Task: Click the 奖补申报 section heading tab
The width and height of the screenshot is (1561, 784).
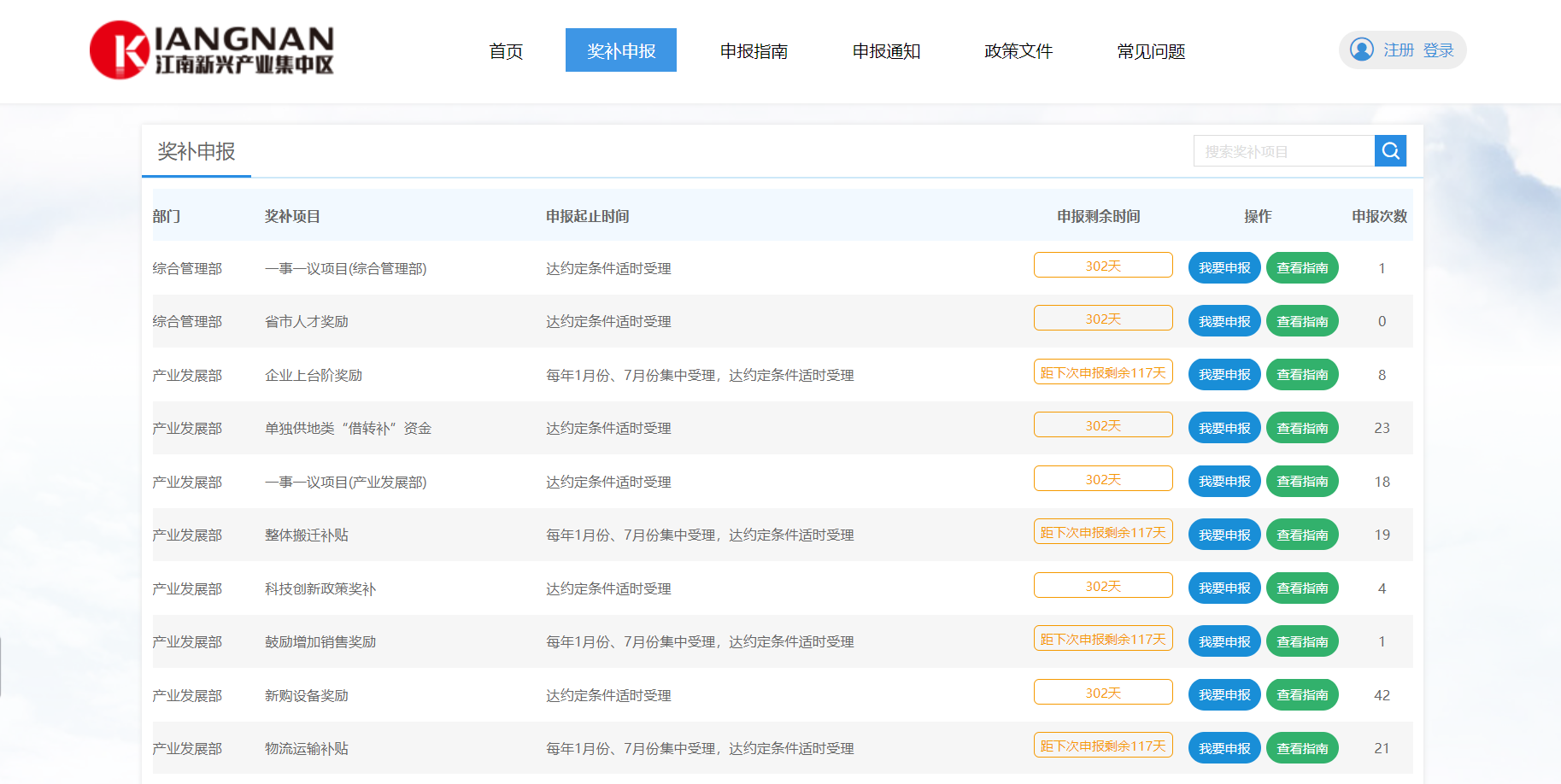Action: tap(197, 151)
